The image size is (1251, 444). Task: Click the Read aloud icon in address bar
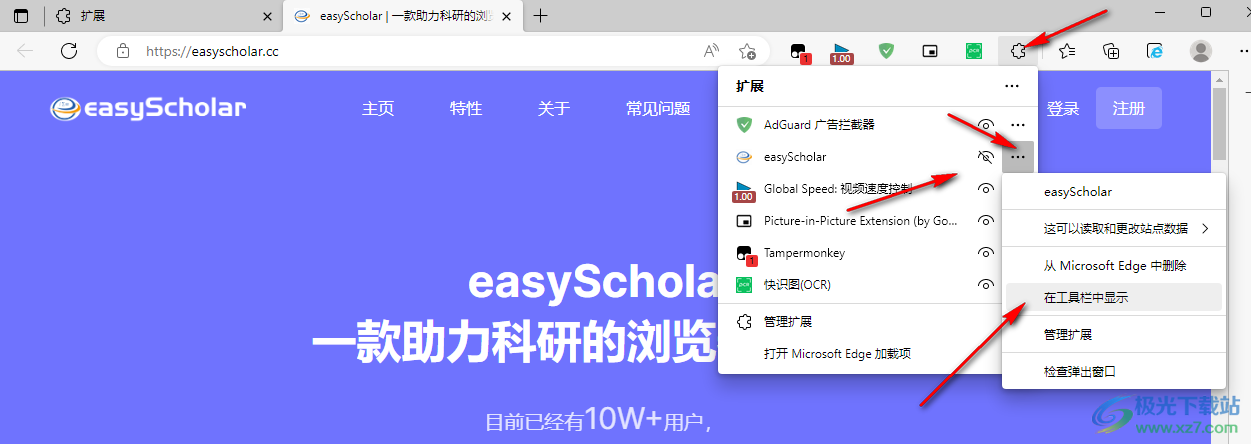711,51
